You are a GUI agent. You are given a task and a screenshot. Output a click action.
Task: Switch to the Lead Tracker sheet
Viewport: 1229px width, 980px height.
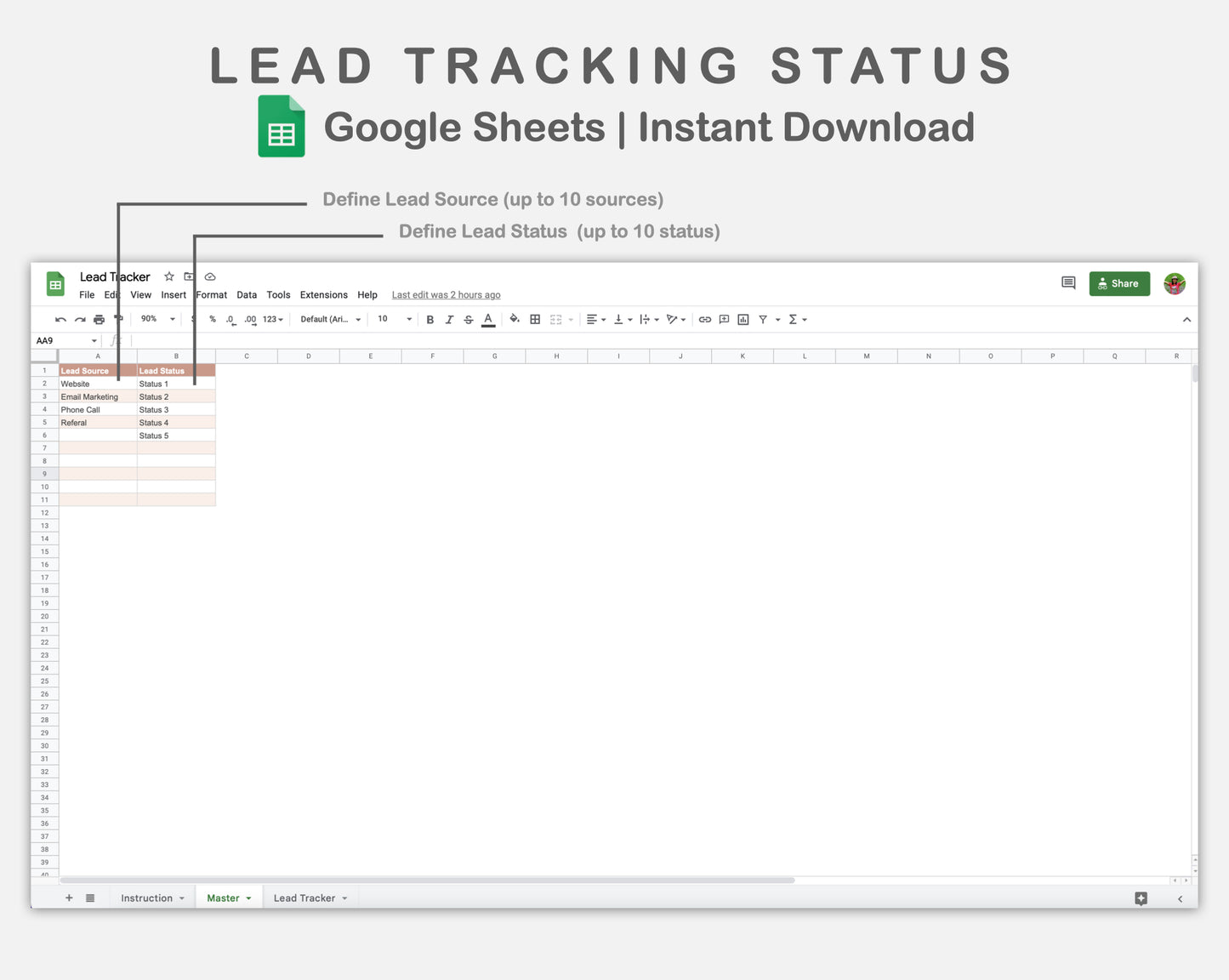pos(304,897)
